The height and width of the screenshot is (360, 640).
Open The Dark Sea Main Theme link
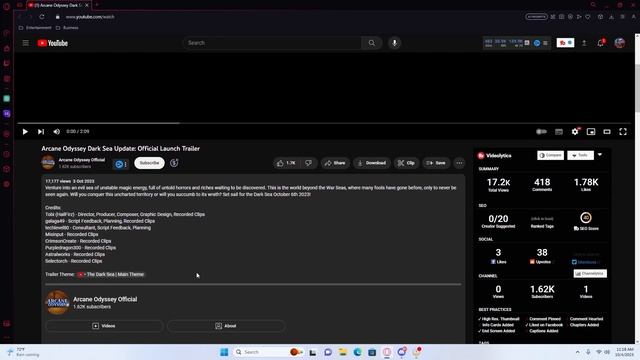[111, 274]
